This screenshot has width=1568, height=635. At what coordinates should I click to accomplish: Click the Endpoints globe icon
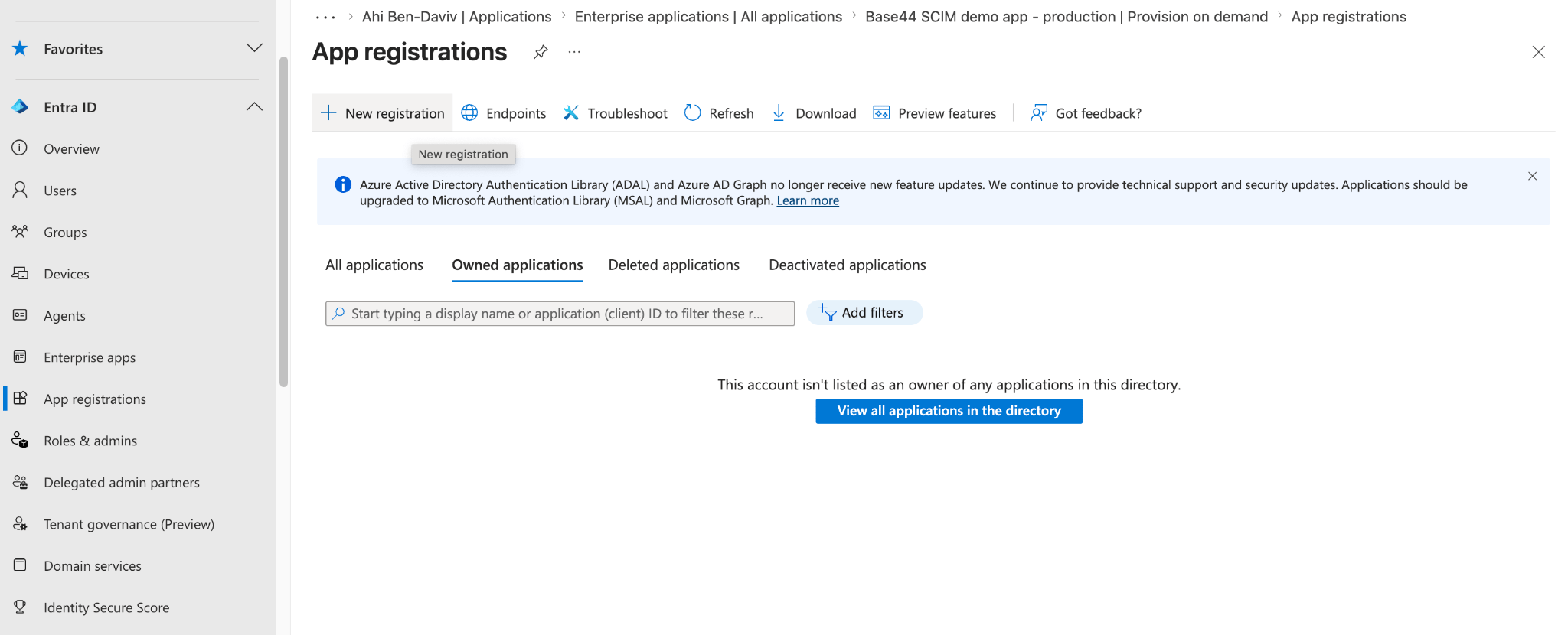pos(469,113)
